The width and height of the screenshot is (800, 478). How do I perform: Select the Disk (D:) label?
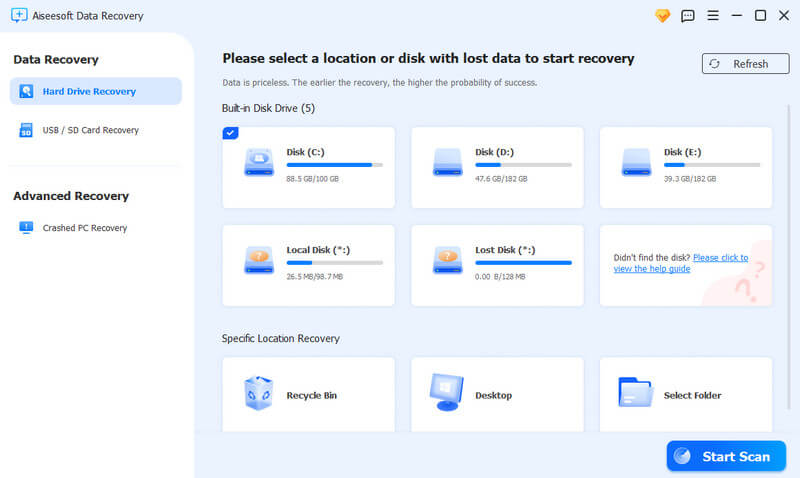tap(494, 152)
